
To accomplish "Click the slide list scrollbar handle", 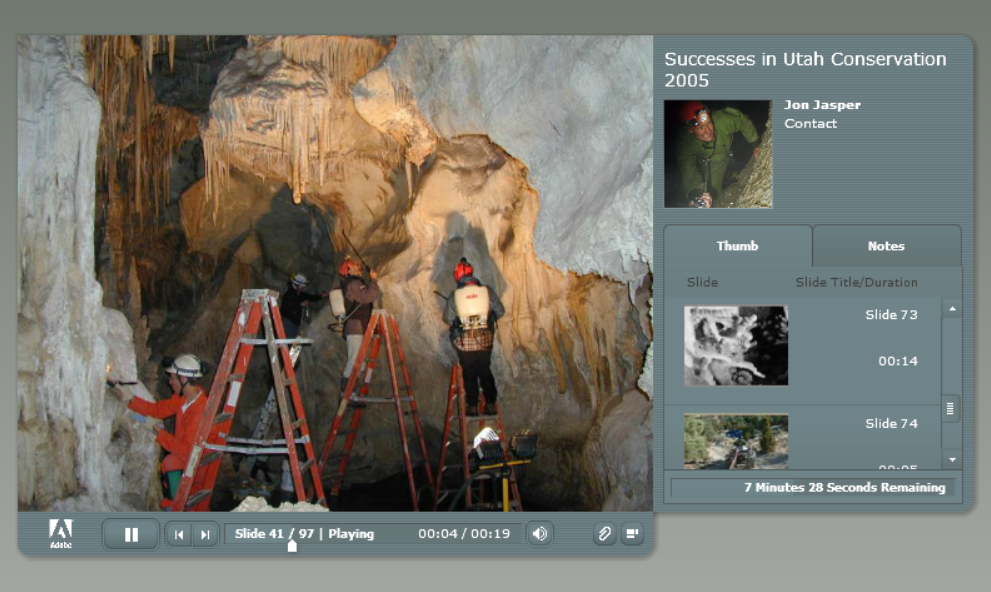I will pyautogui.click(x=950, y=409).
